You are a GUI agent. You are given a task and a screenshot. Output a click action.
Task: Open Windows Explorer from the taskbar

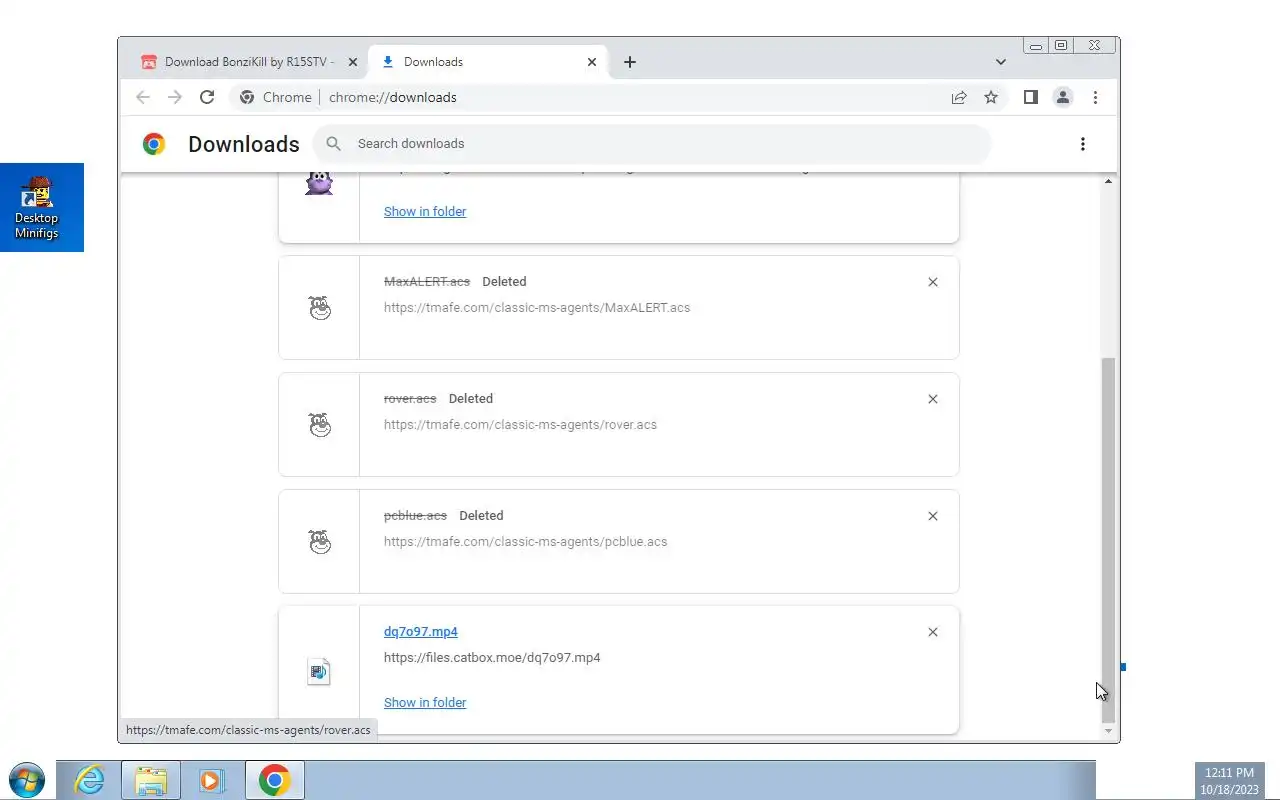(151, 780)
